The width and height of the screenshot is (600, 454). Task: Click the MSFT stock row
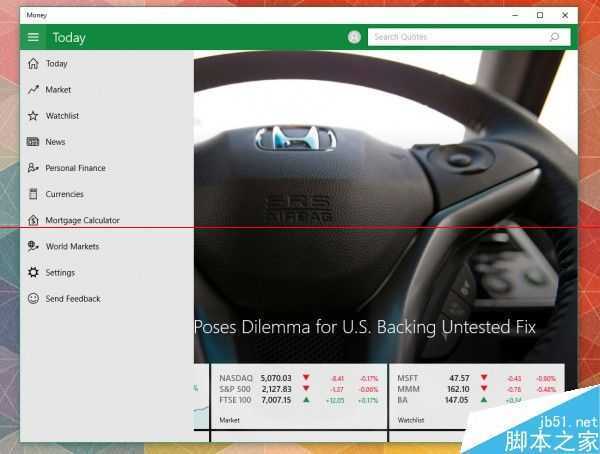pos(477,378)
